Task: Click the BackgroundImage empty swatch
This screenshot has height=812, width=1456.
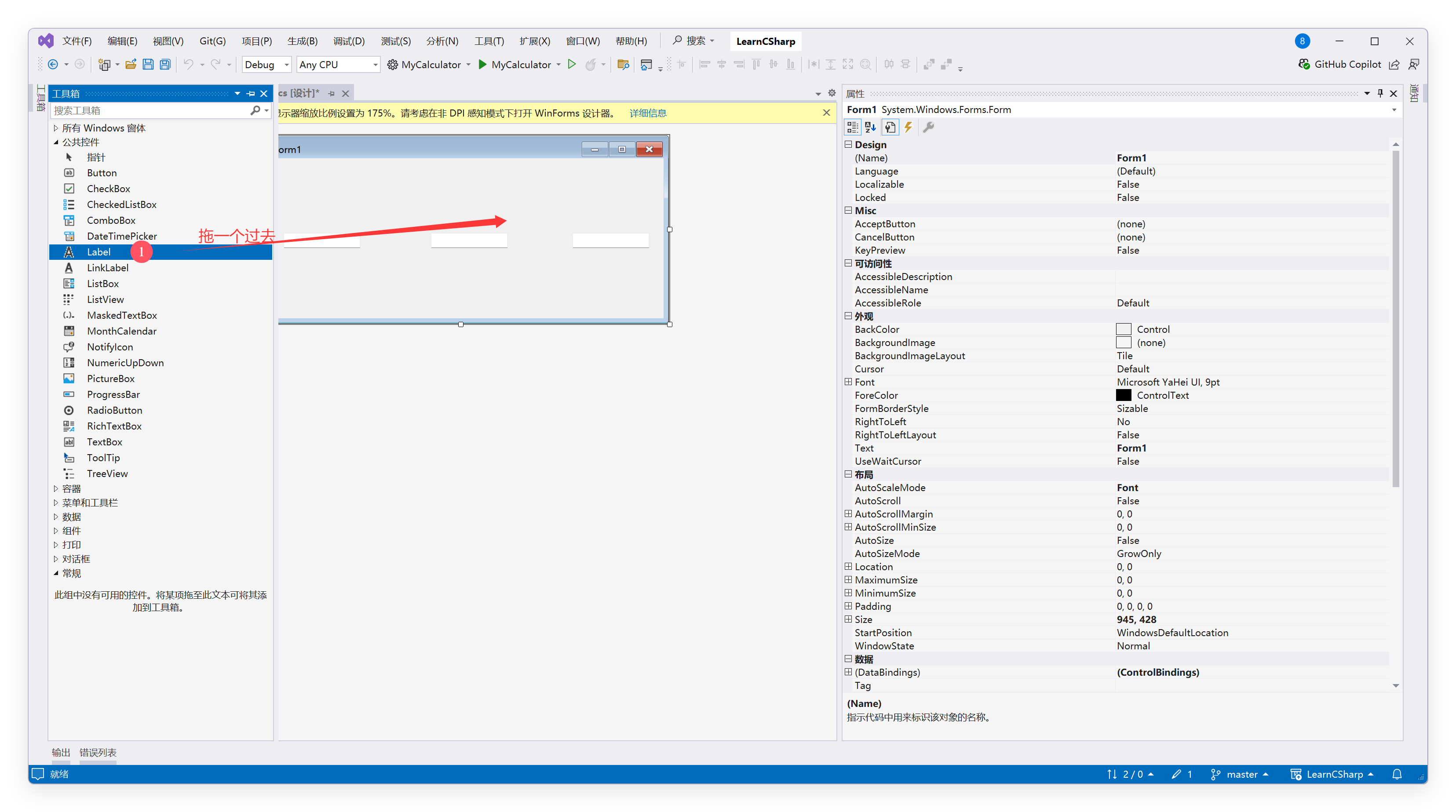Action: 1123,342
